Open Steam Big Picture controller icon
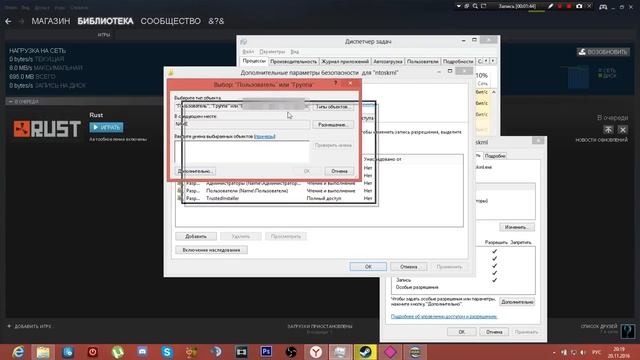The height and width of the screenshot is (360, 640). pos(603,7)
